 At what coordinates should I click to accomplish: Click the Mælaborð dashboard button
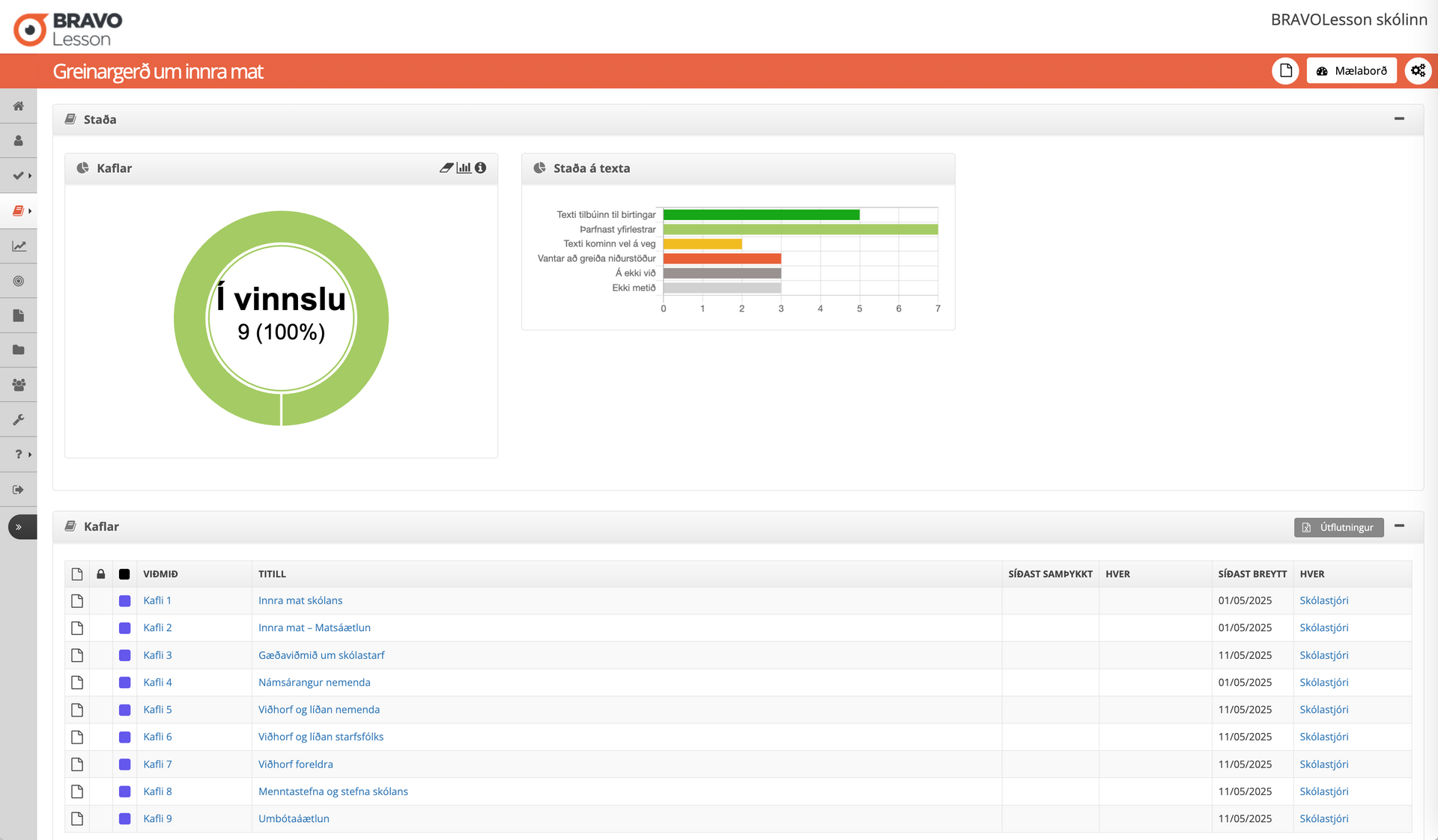(x=1351, y=71)
